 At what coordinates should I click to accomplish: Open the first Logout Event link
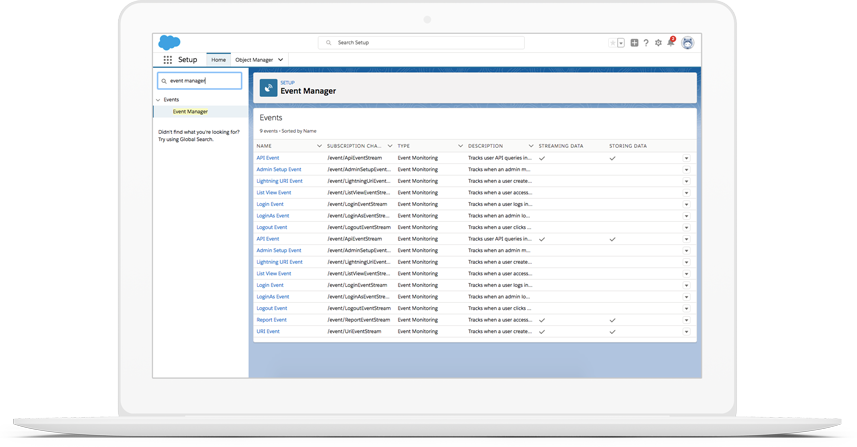tap(272, 227)
